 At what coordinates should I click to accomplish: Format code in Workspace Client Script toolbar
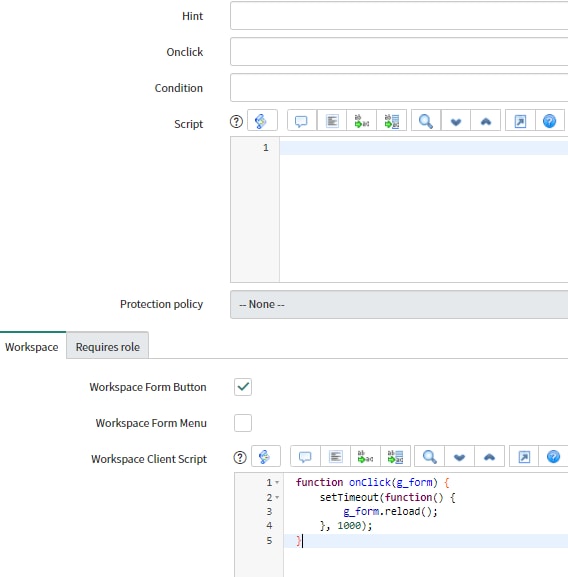336,457
